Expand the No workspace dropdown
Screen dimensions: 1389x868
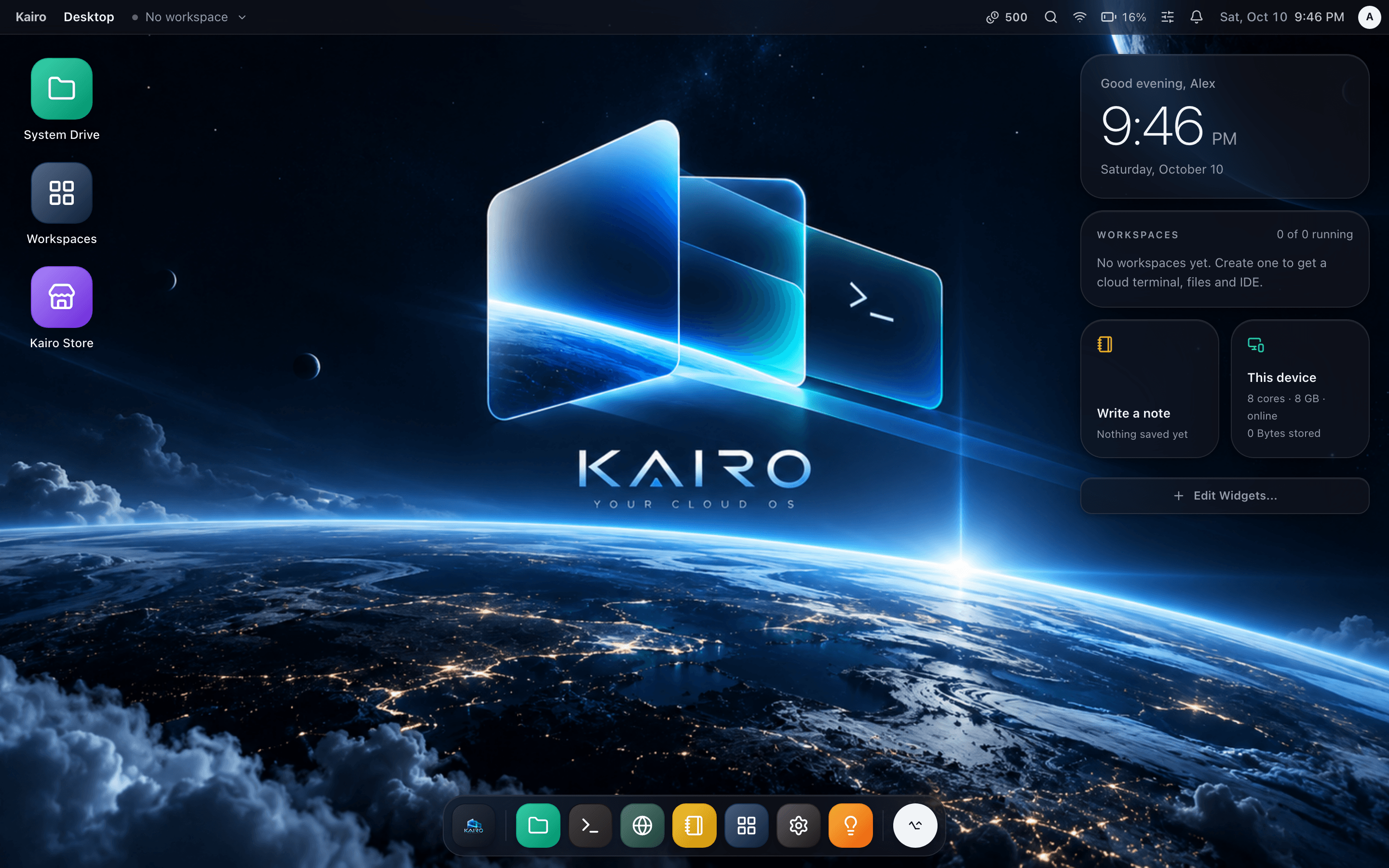pyautogui.click(x=190, y=17)
